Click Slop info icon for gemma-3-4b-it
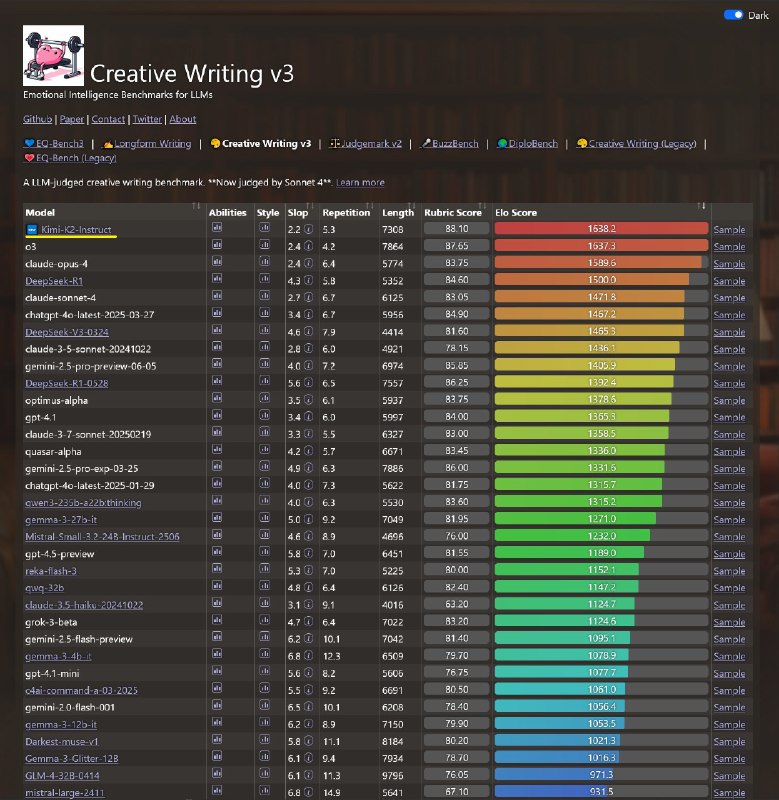The width and height of the screenshot is (779, 800). pos(308,656)
